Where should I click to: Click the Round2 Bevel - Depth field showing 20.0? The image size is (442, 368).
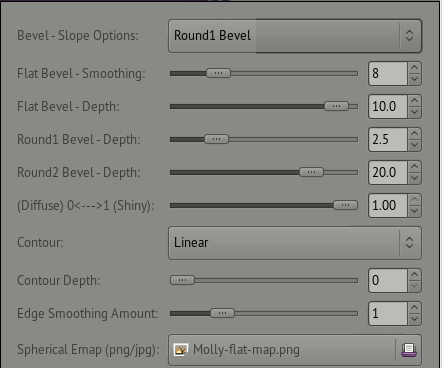point(388,172)
